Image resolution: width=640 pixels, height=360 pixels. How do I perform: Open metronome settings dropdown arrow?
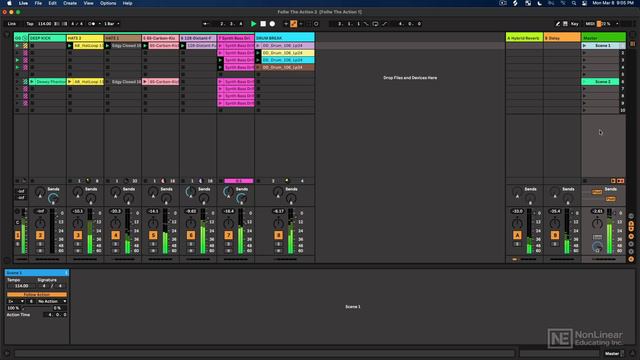(x=100, y=24)
